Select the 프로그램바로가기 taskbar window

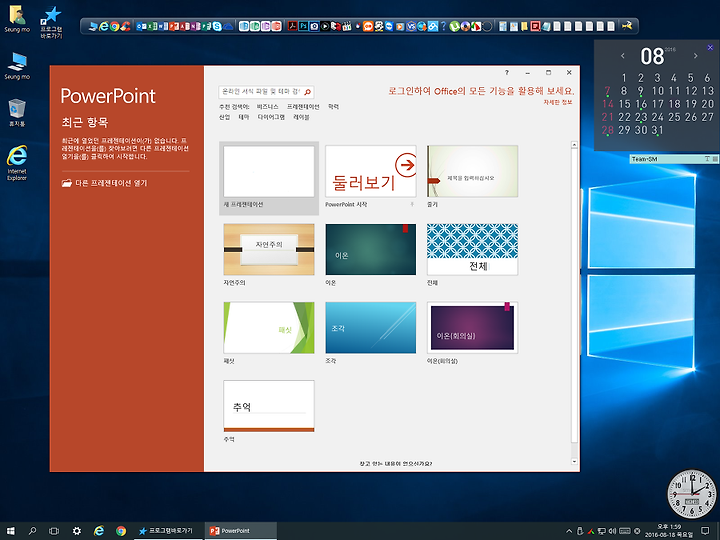coord(168,531)
